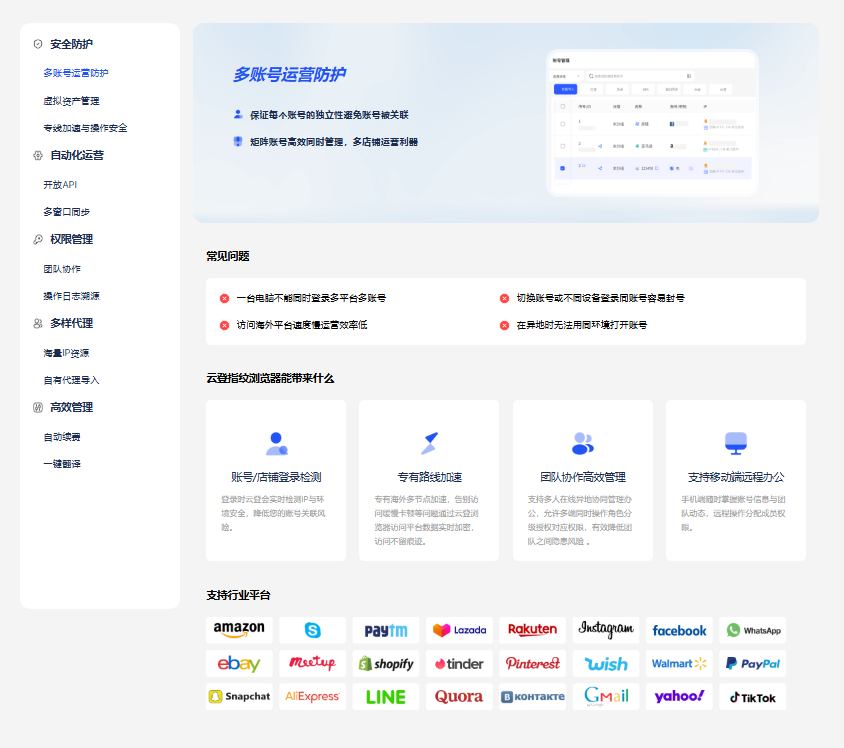Click the 账号/店铺登录检测 user icon
The width and height of the screenshot is (844, 748).
pos(277,443)
